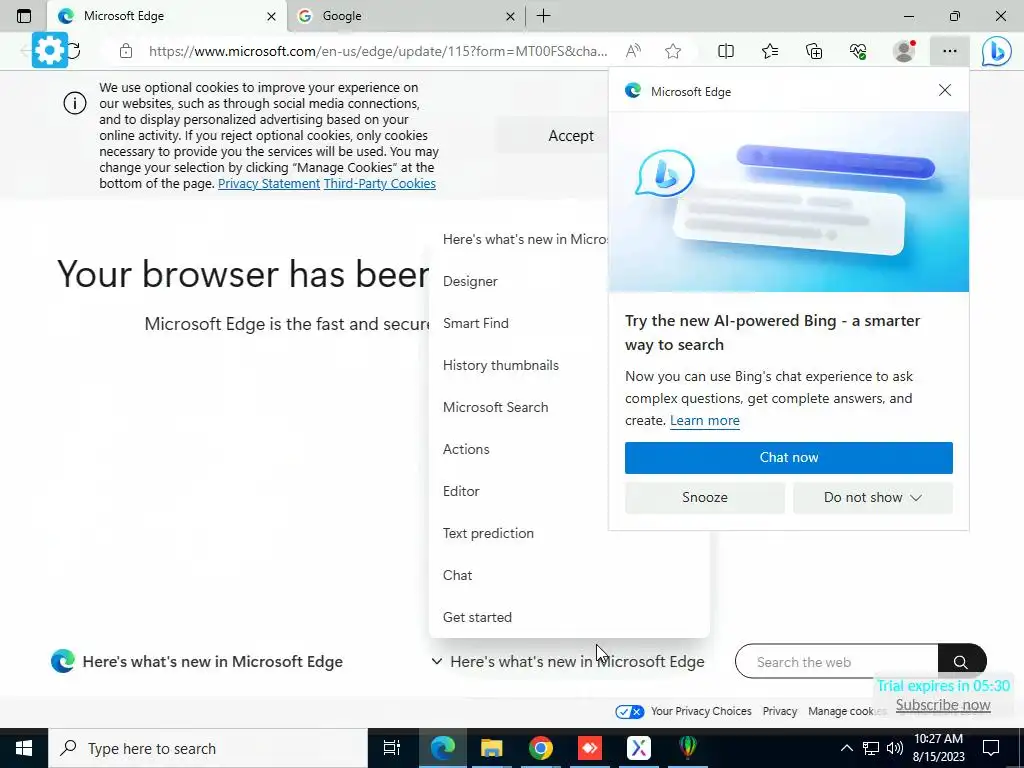Click the blue settings gear icon
Screen dimensions: 1024x768
point(50,50)
